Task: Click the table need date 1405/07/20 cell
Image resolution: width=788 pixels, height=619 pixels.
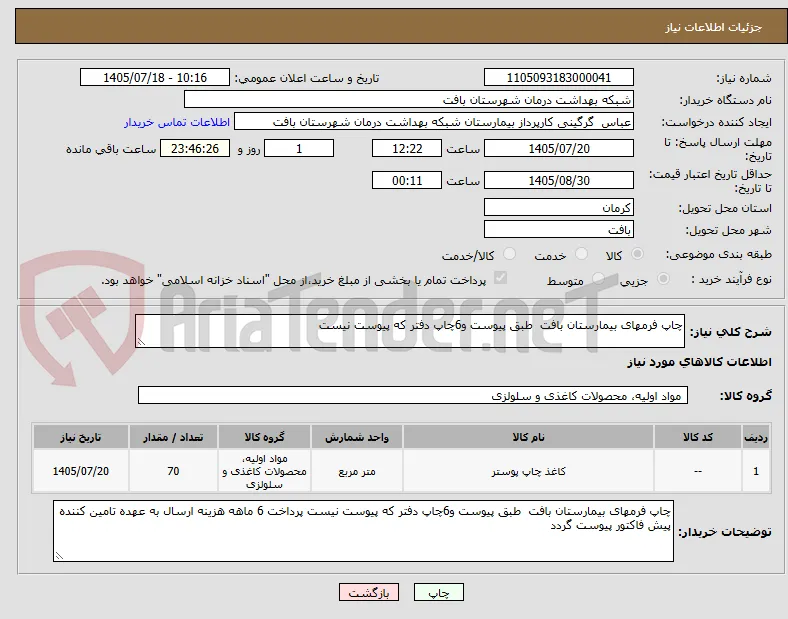Action: coord(81,471)
